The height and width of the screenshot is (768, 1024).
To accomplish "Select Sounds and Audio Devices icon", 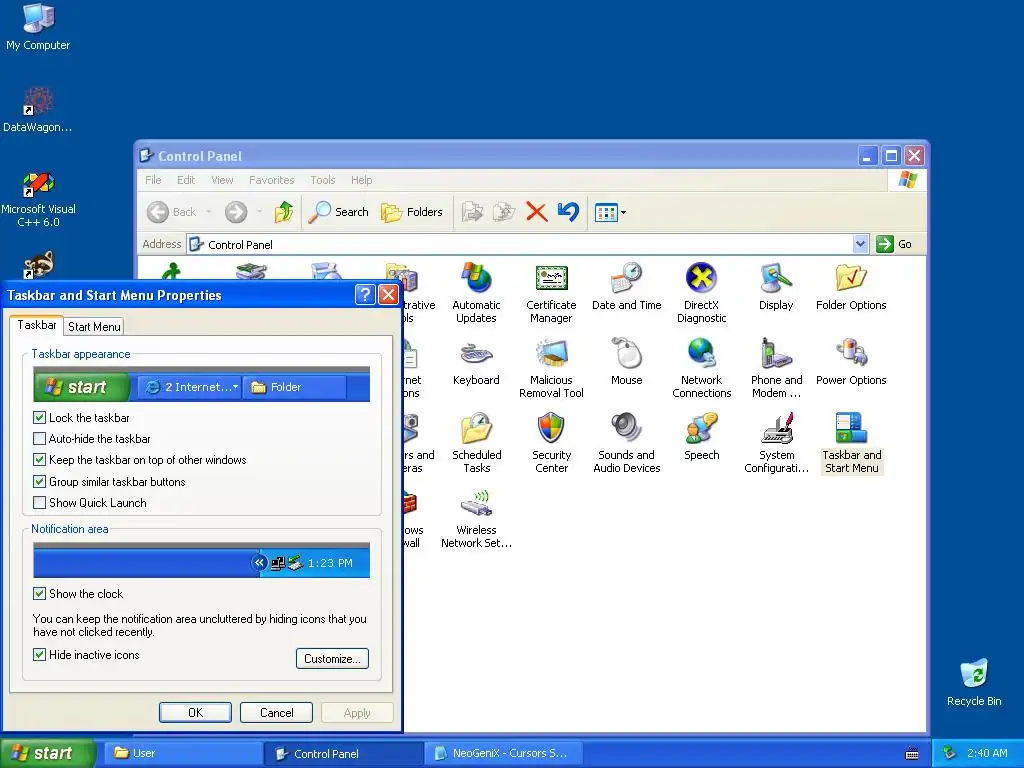I will 626,443.
